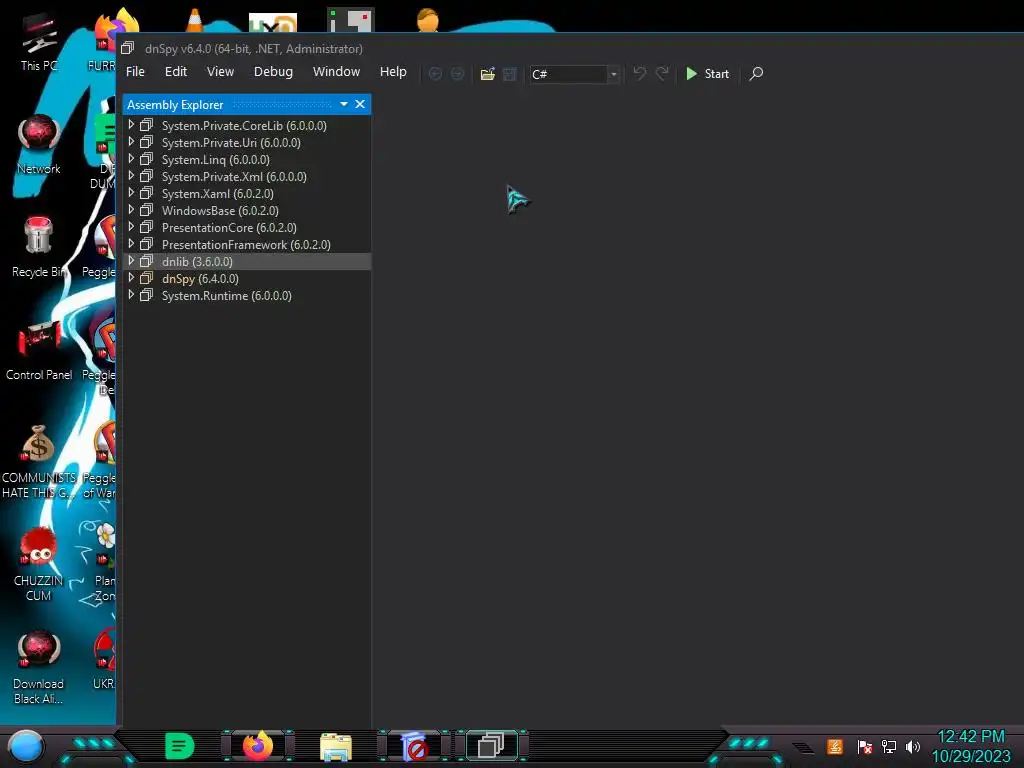Select dnSpy (6.4.0.0) assembly
The height and width of the screenshot is (768, 1024).
pyautogui.click(x=200, y=278)
